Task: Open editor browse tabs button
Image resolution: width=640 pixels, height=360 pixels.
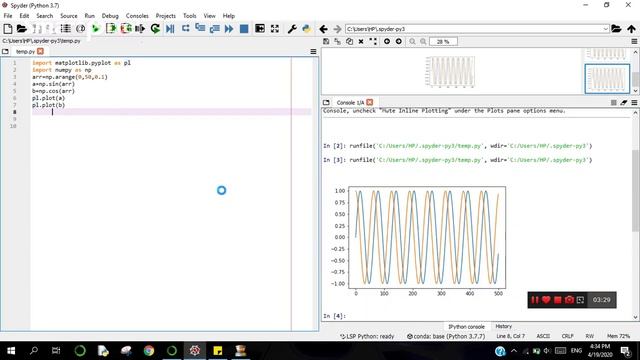Action: (x=5, y=51)
